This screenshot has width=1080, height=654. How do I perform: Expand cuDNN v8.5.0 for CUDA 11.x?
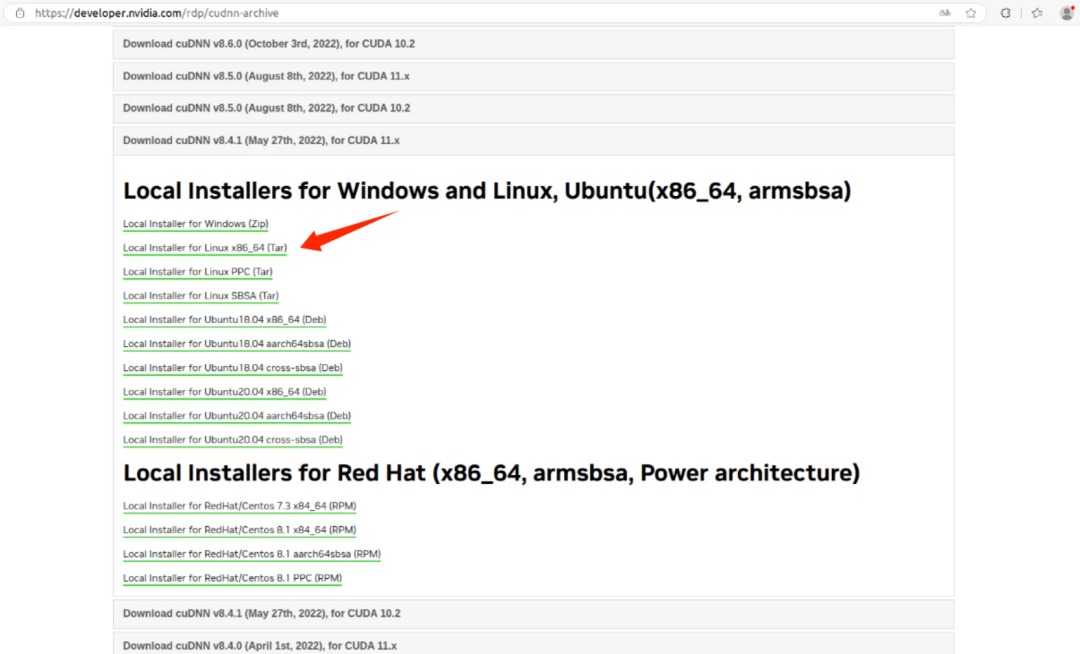(x=534, y=76)
